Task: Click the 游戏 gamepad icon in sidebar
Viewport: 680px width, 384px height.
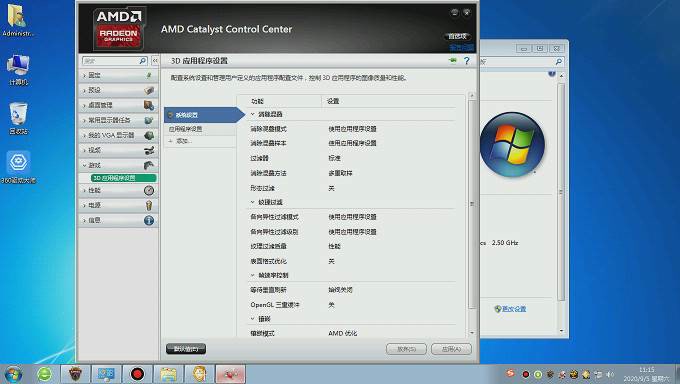Action: [149, 165]
